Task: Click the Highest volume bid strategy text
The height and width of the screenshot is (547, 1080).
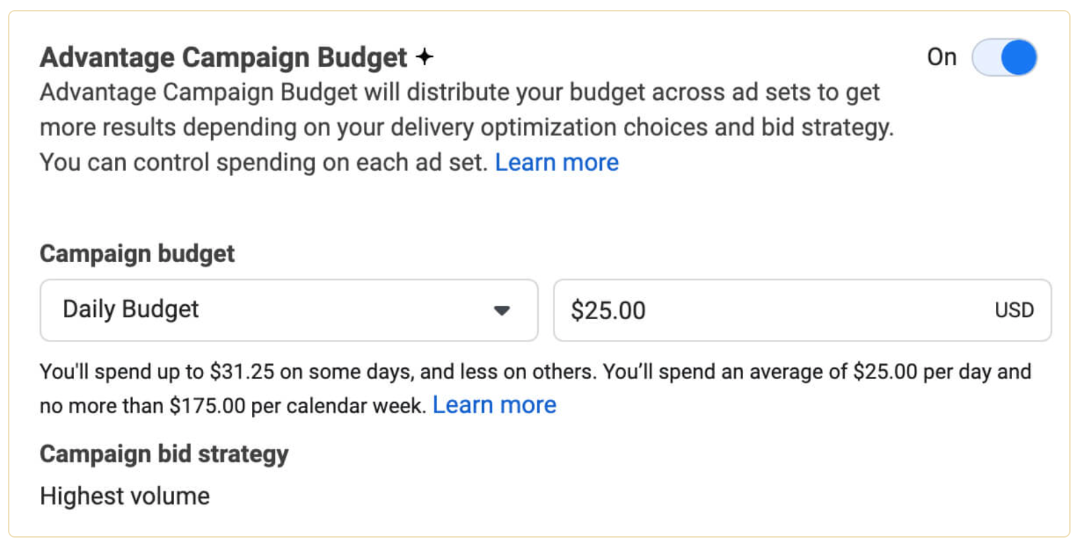Action: [125, 496]
